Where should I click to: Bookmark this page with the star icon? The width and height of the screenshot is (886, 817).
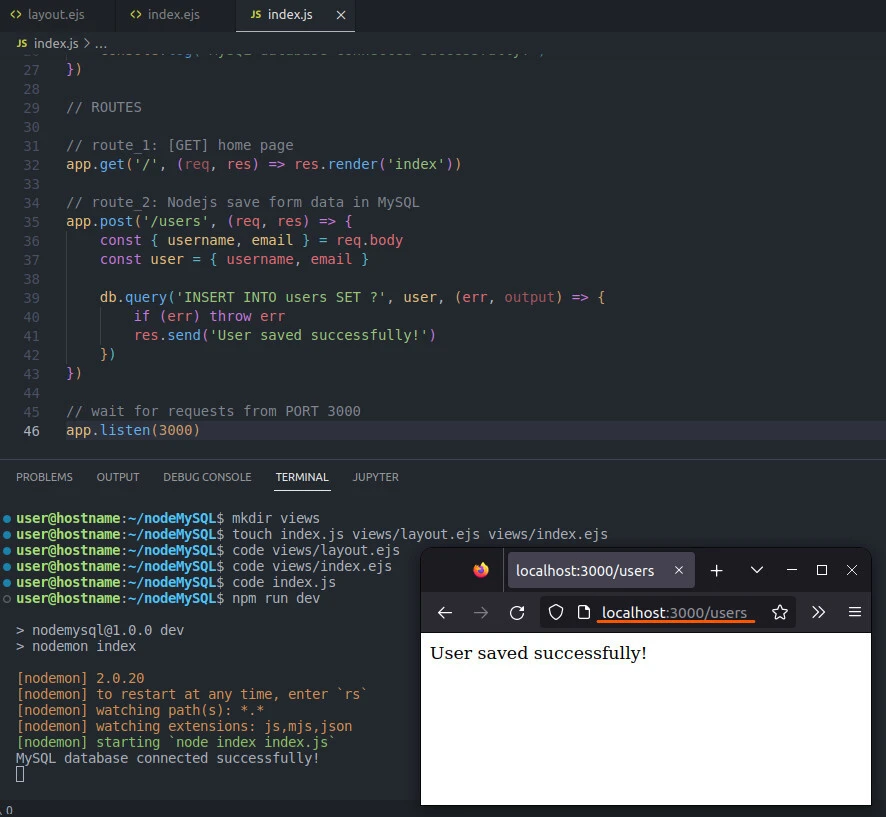tap(780, 612)
